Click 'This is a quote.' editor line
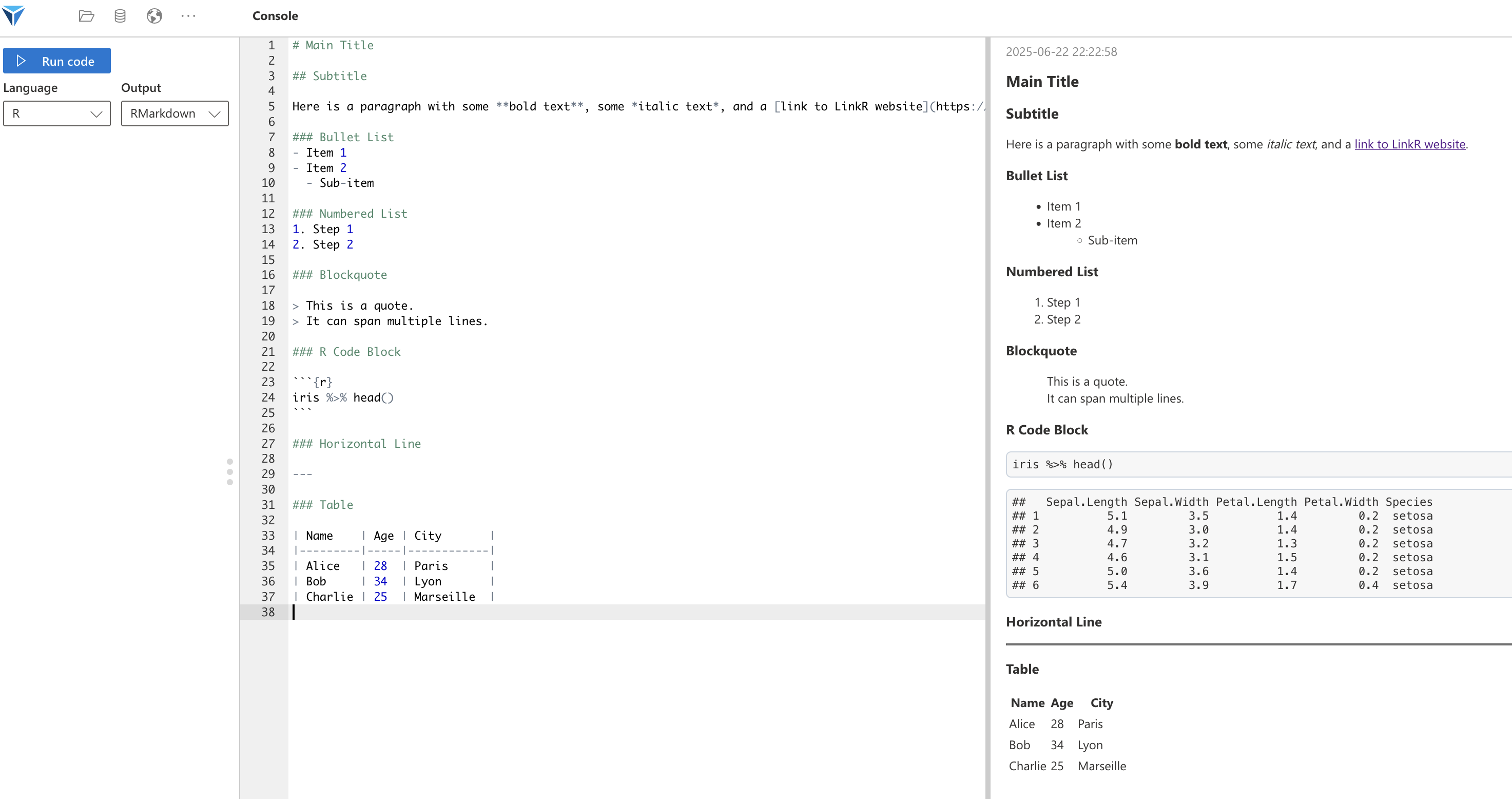The image size is (1512, 799). pyautogui.click(x=353, y=306)
